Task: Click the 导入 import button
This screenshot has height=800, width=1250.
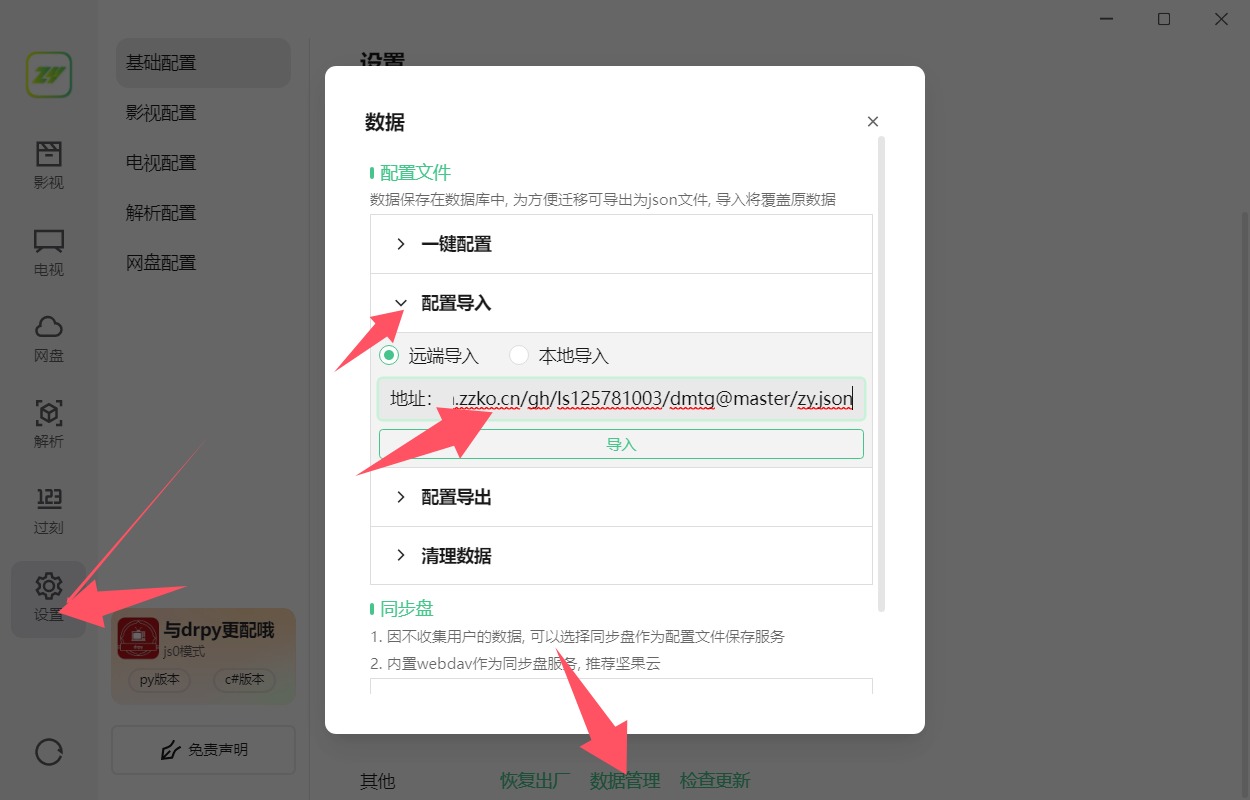Action: click(621, 443)
